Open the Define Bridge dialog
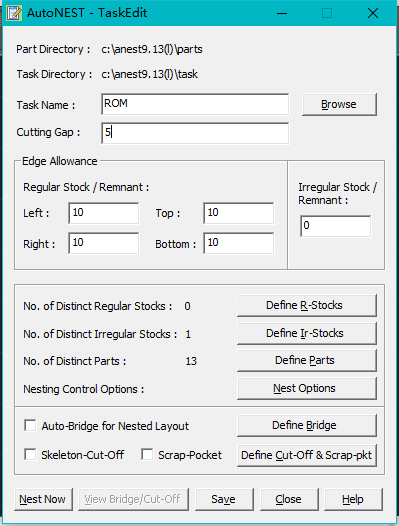Screen dimensions: 399x526 (306, 425)
